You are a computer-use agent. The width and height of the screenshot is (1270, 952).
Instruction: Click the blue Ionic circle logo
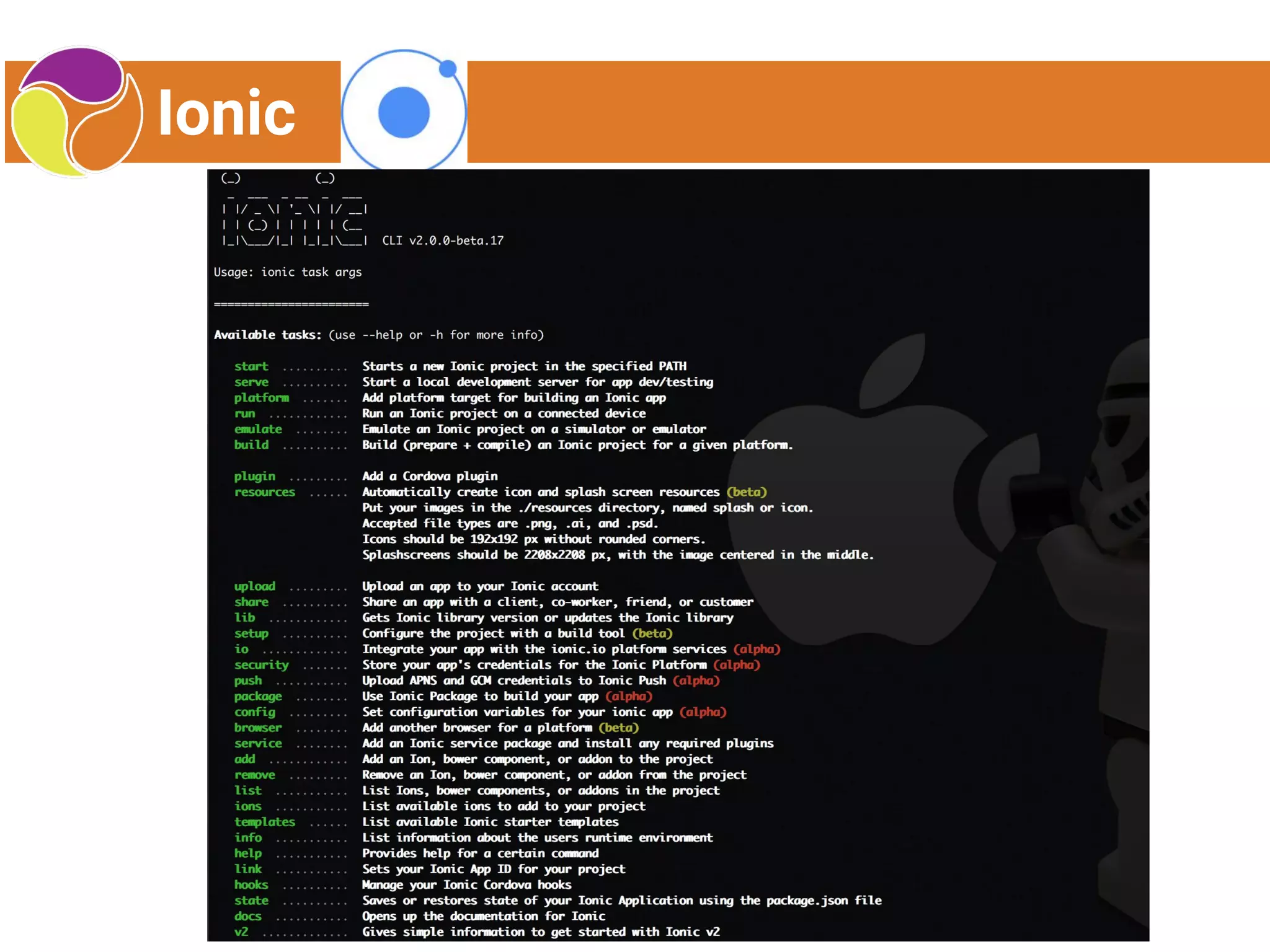point(404,111)
